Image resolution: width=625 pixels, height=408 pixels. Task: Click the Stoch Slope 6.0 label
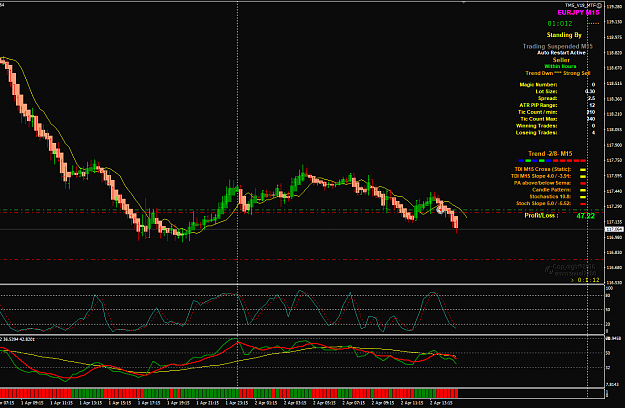tap(544, 203)
